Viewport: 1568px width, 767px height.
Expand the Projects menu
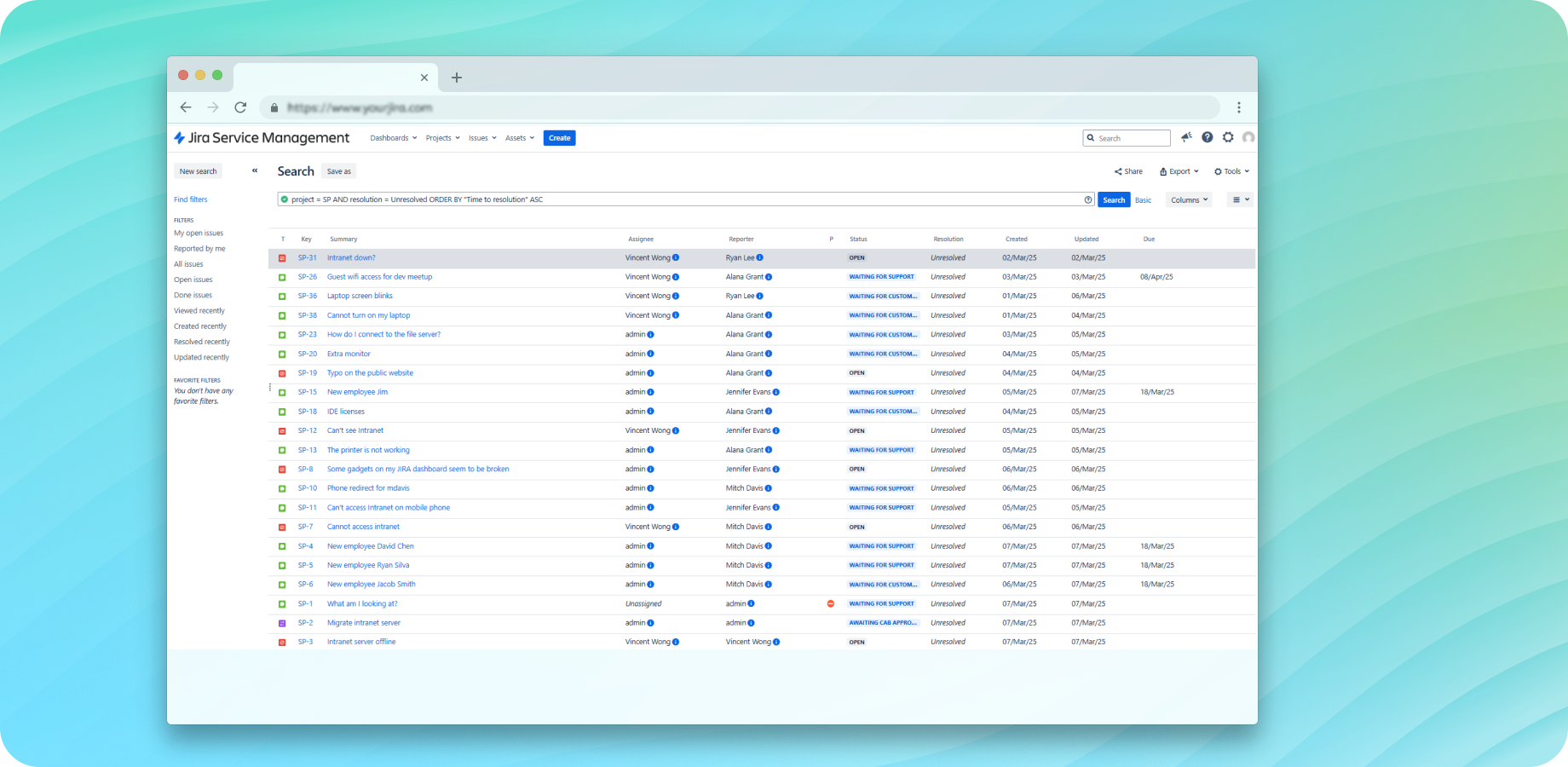tap(443, 138)
